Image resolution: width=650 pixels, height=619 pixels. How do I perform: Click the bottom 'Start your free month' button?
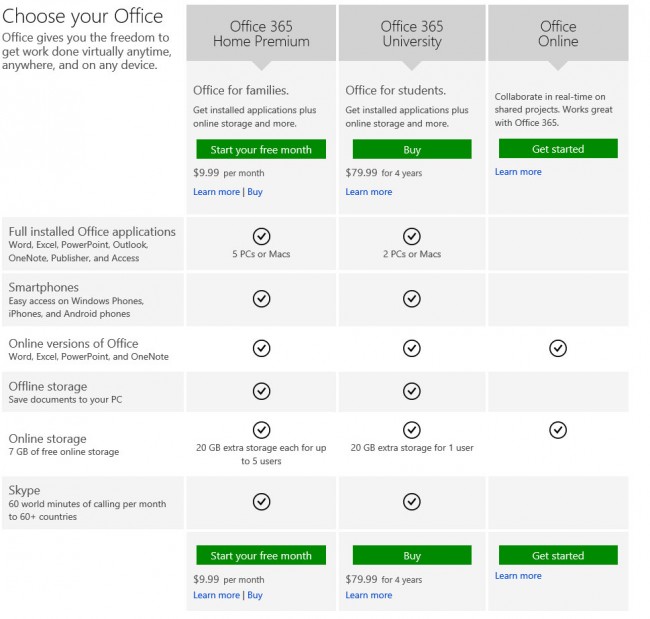click(x=261, y=555)
